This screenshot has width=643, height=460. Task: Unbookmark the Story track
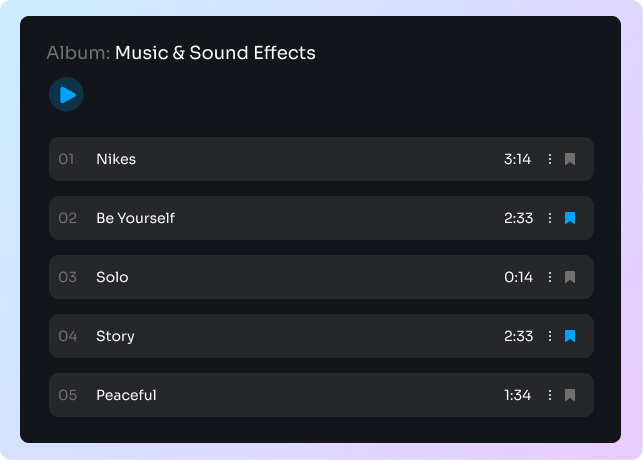point(570,336)
